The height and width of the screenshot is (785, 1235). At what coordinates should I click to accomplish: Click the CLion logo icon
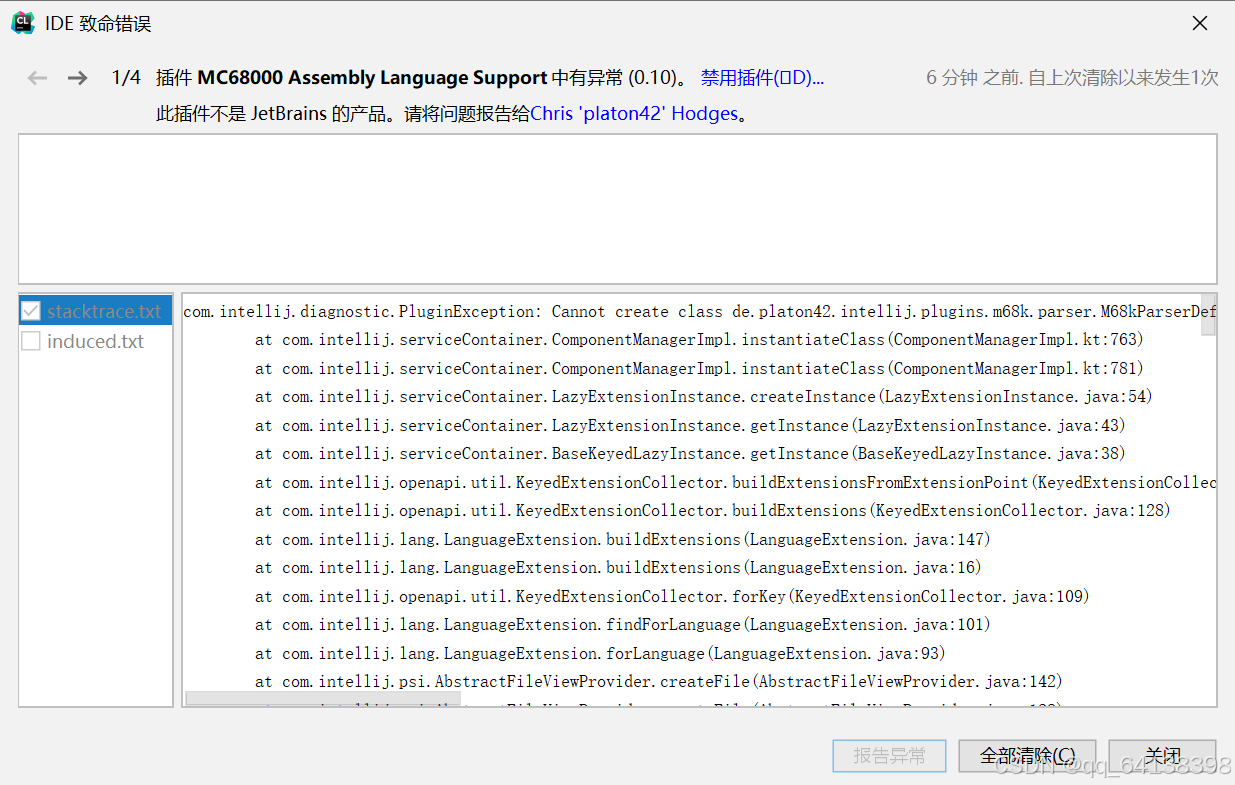(x=22, y=22)
